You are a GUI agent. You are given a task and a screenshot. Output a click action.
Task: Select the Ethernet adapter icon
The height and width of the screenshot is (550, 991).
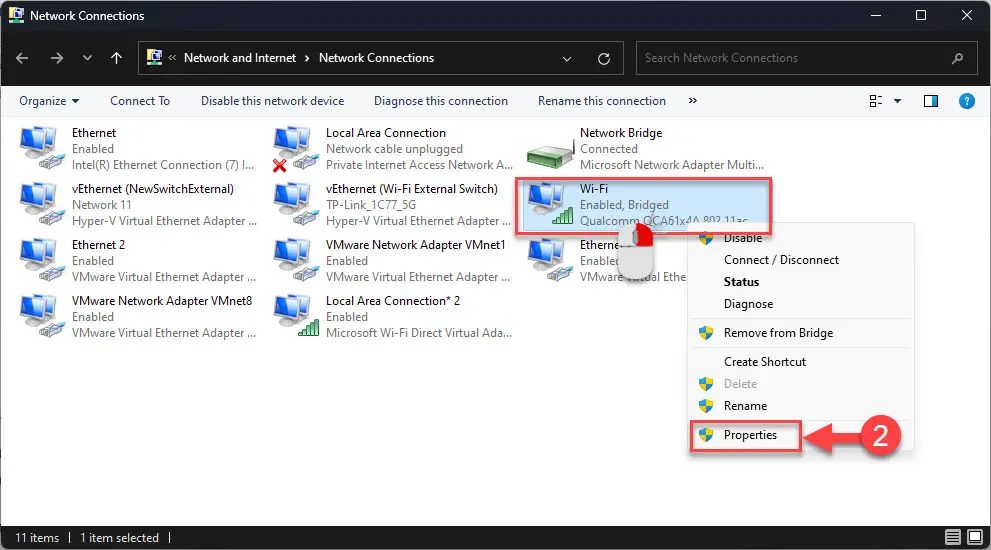tap(40, 149)
